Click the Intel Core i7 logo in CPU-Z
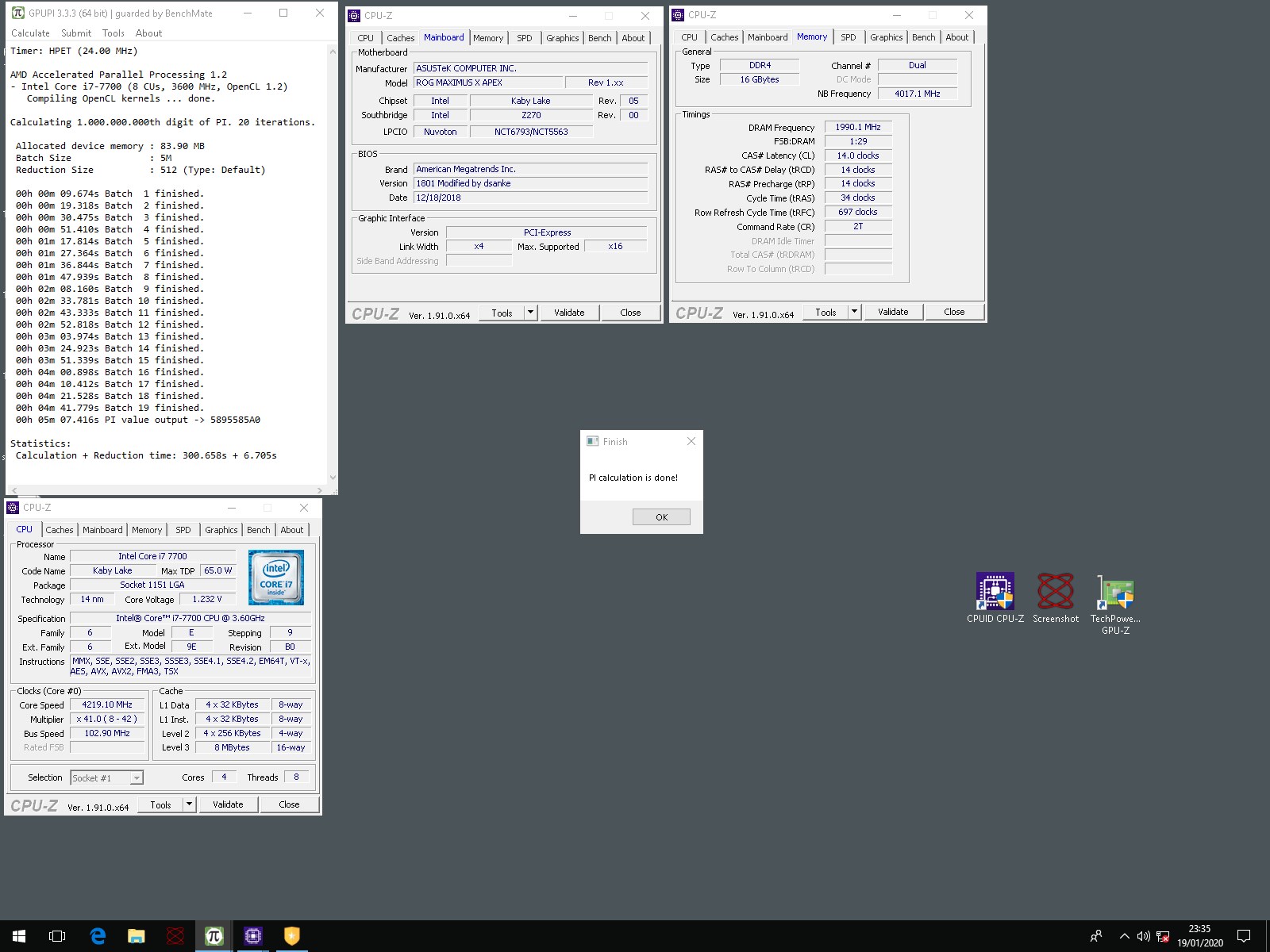This screenshot has width=1270, height=952. 275,578
